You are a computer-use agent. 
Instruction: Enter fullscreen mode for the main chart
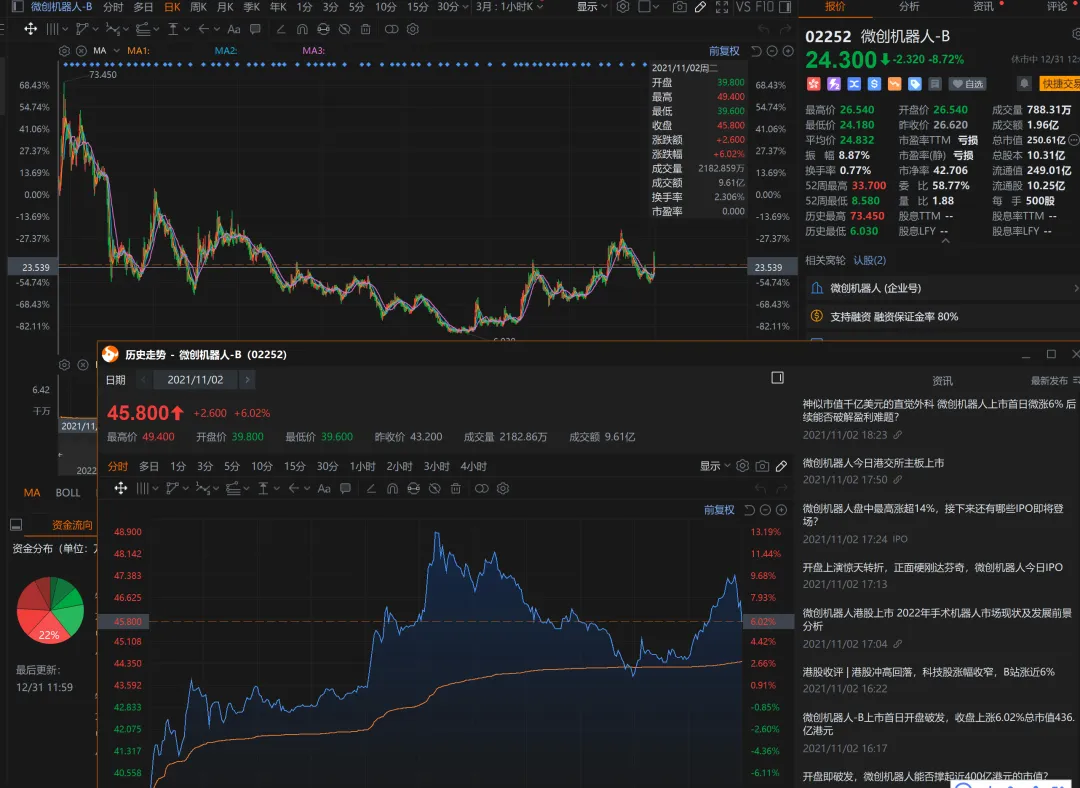[722, 7]
